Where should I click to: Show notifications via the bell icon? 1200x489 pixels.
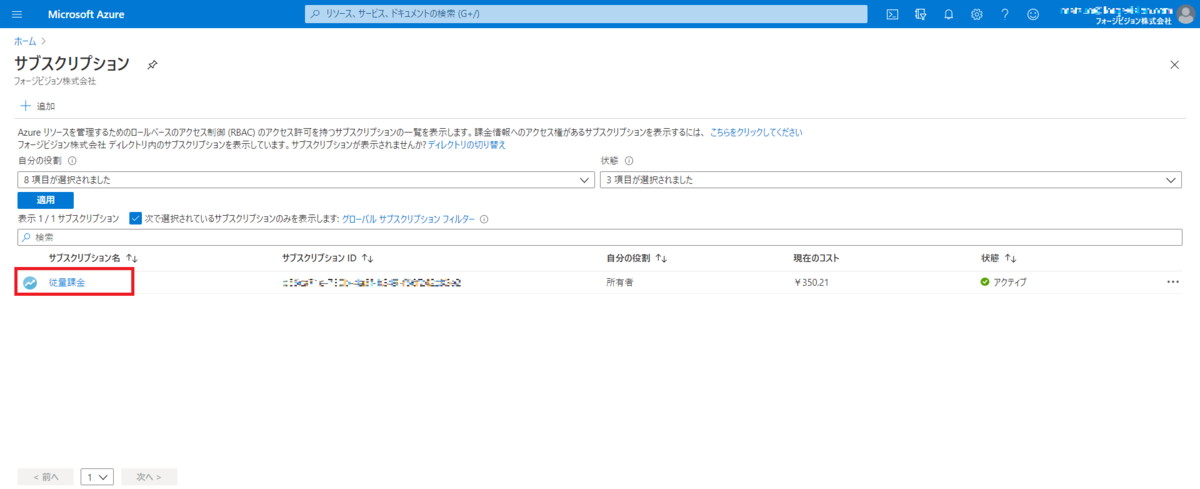tap(948, 14)
